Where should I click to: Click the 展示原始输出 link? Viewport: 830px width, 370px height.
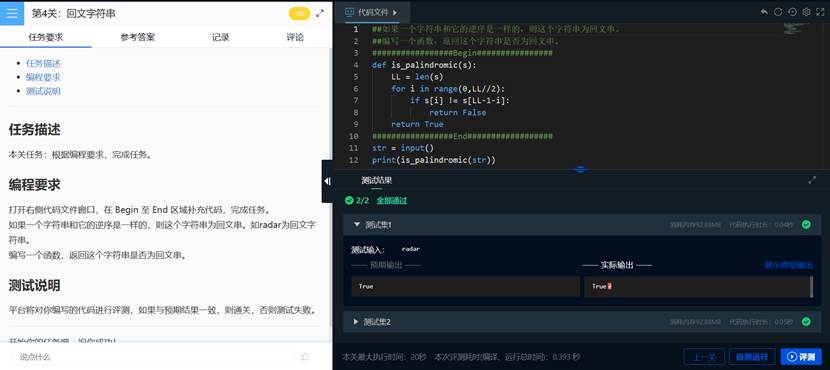tap(788, 265)
